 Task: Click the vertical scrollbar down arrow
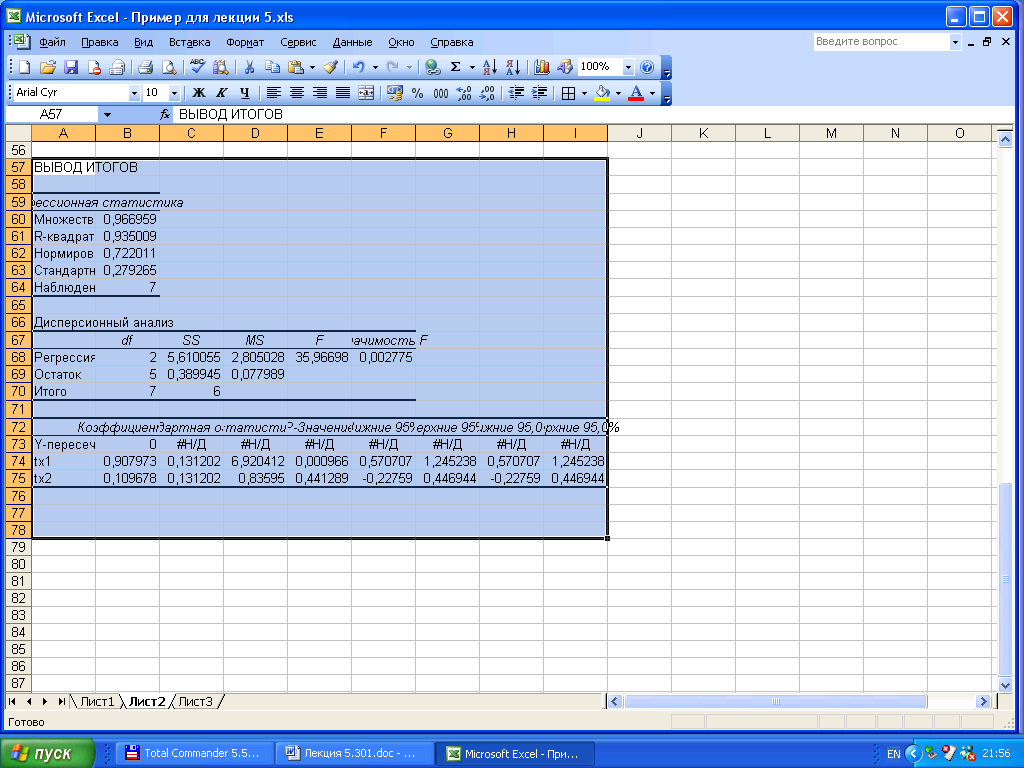pos(1005,685)
